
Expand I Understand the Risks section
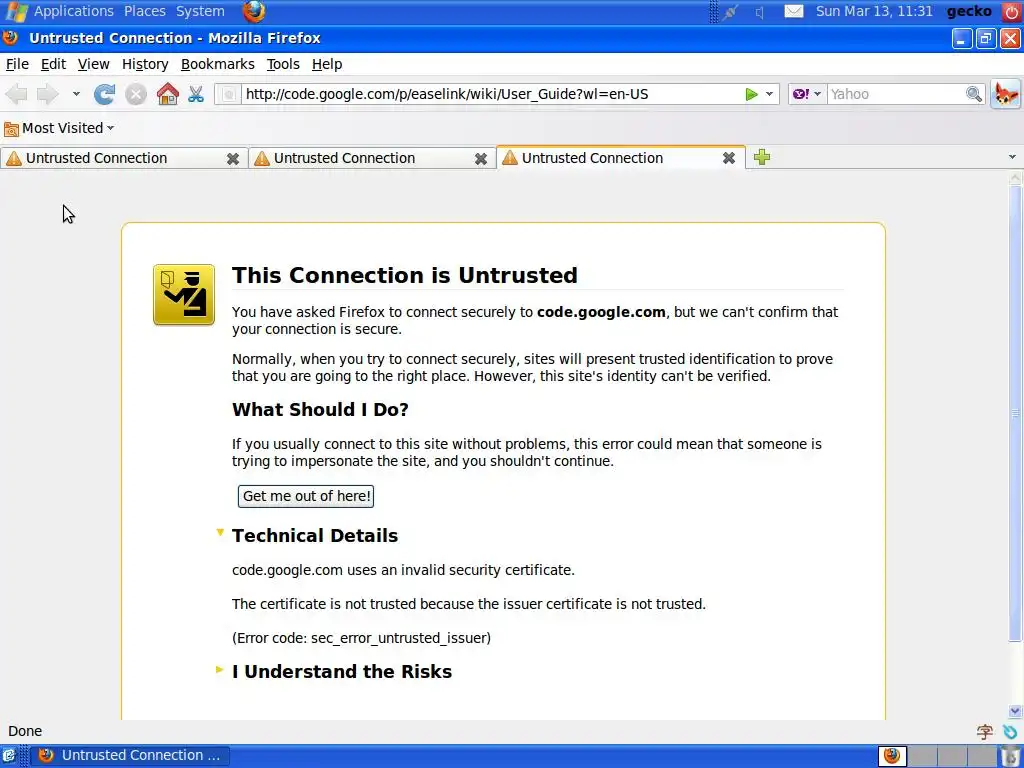(x=219, y=669)
